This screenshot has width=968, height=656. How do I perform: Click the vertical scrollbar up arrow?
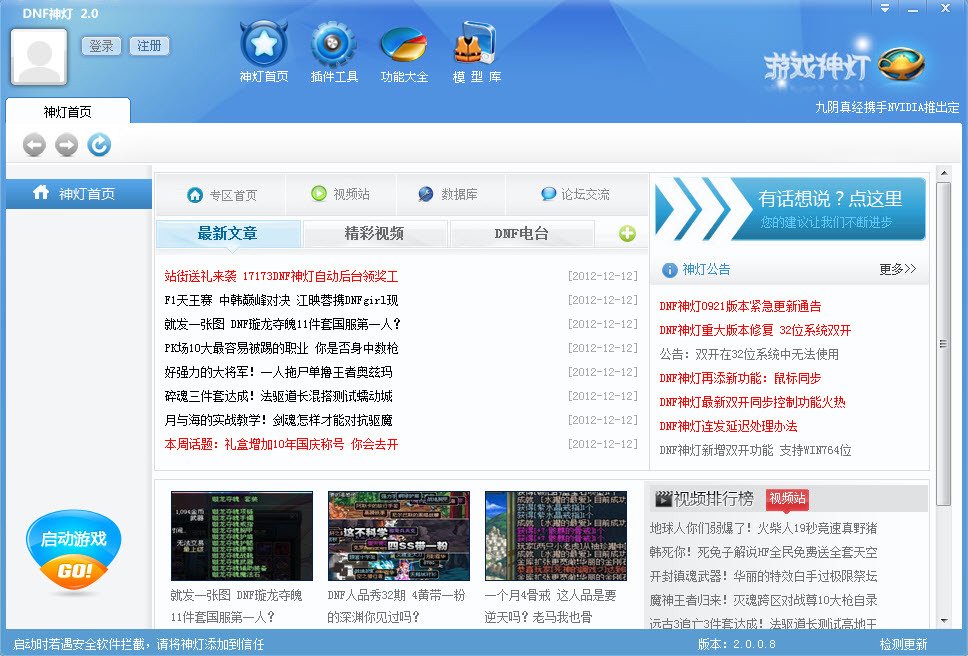(x=943, y=173)
